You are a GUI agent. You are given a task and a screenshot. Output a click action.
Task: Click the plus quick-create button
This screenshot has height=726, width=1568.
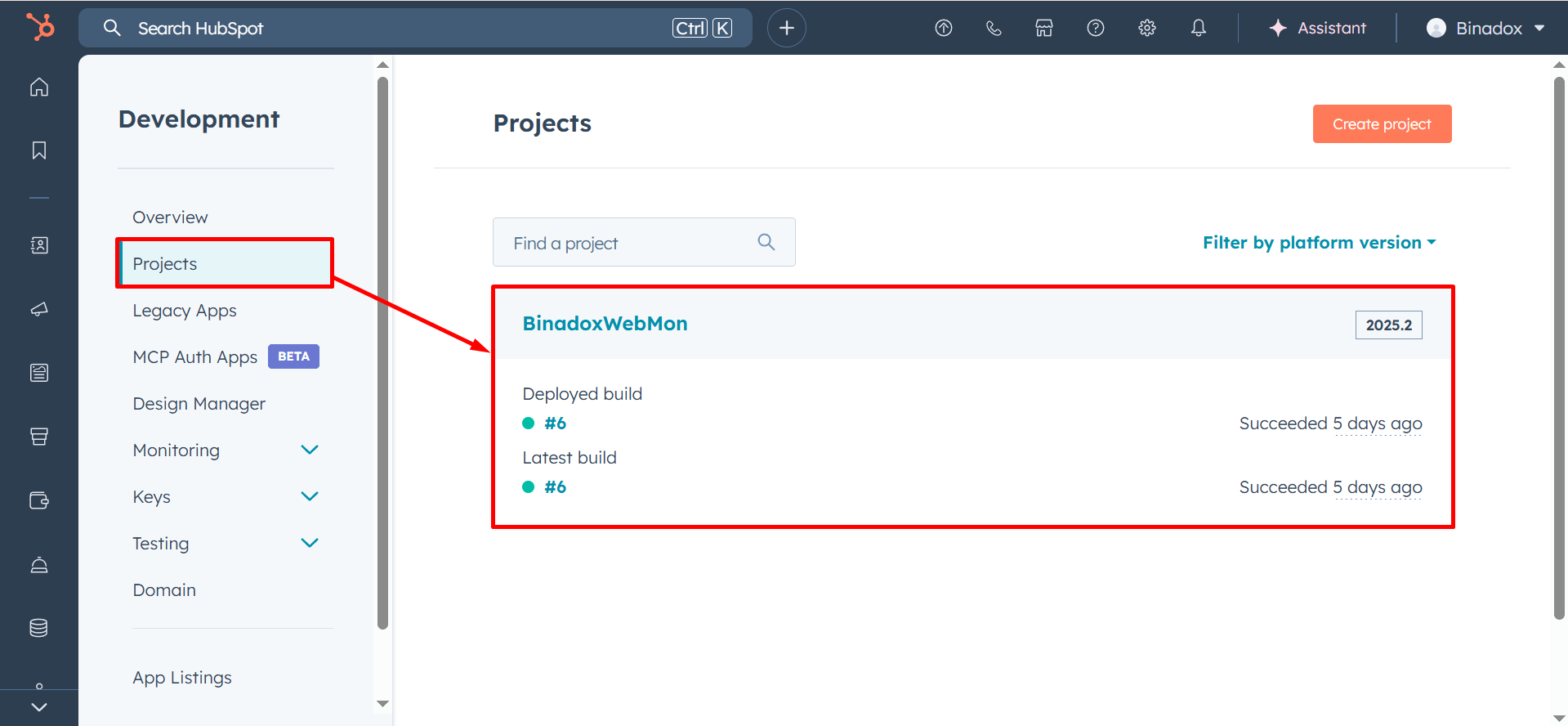point(787,28)
